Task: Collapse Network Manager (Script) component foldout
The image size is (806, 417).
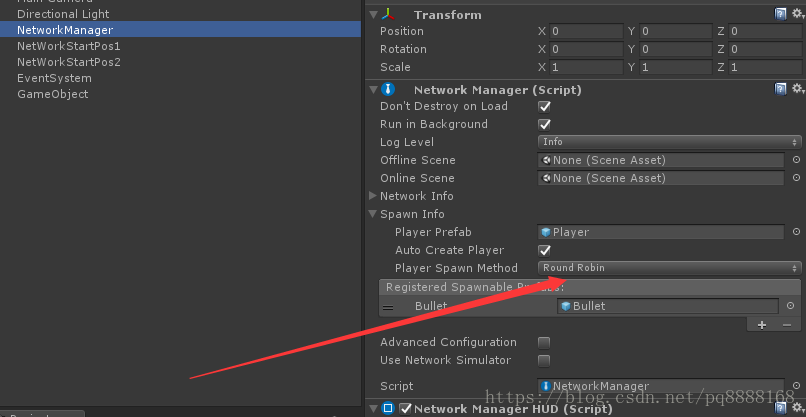Action: click(x=373, y=90)
